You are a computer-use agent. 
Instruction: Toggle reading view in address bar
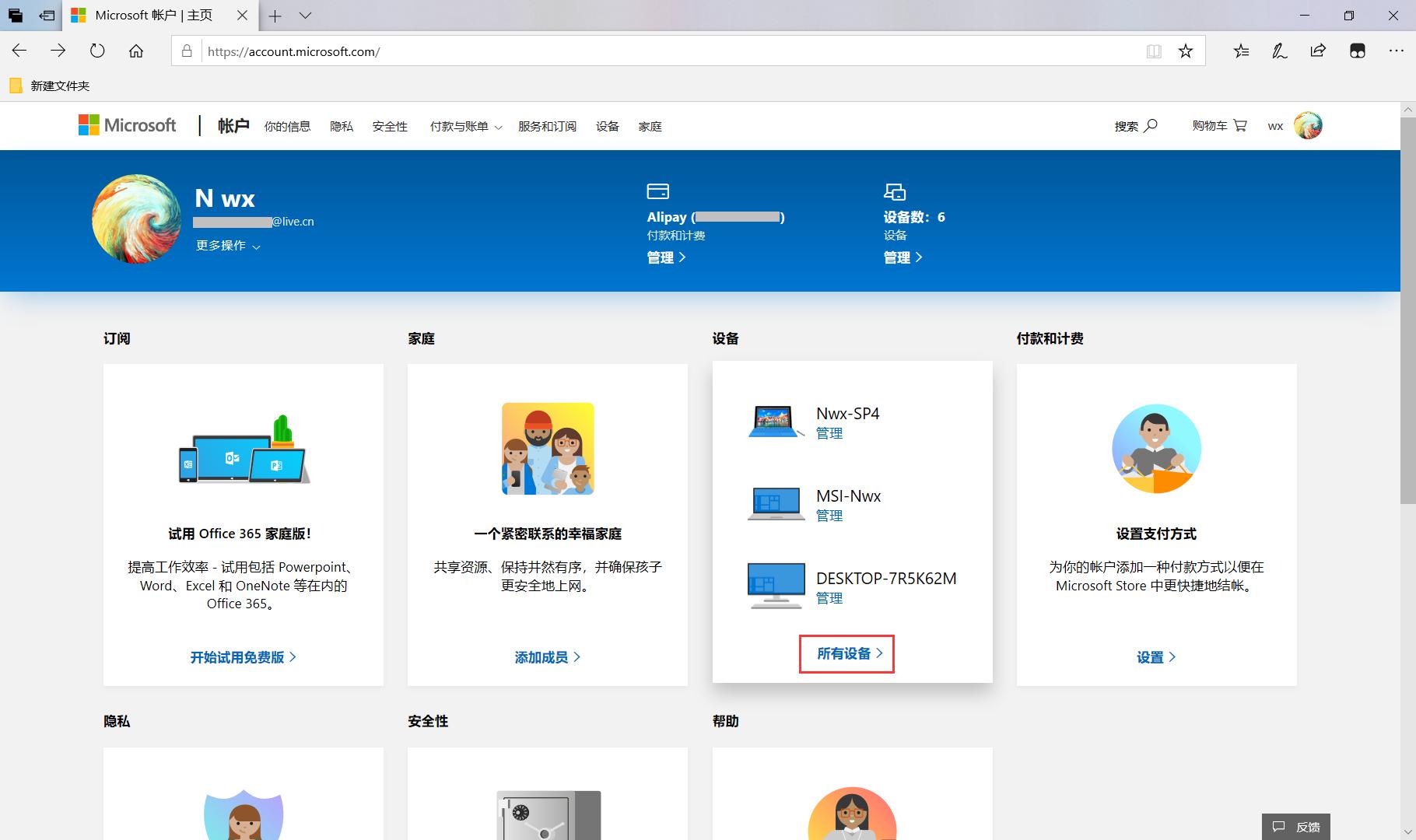1154,51
